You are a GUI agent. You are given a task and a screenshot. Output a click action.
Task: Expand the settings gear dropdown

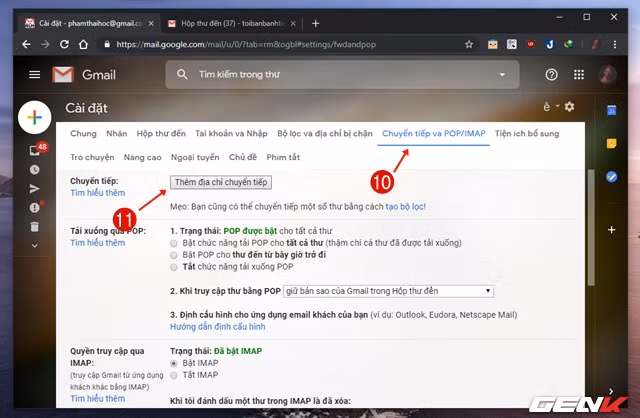tap(569, 107)
